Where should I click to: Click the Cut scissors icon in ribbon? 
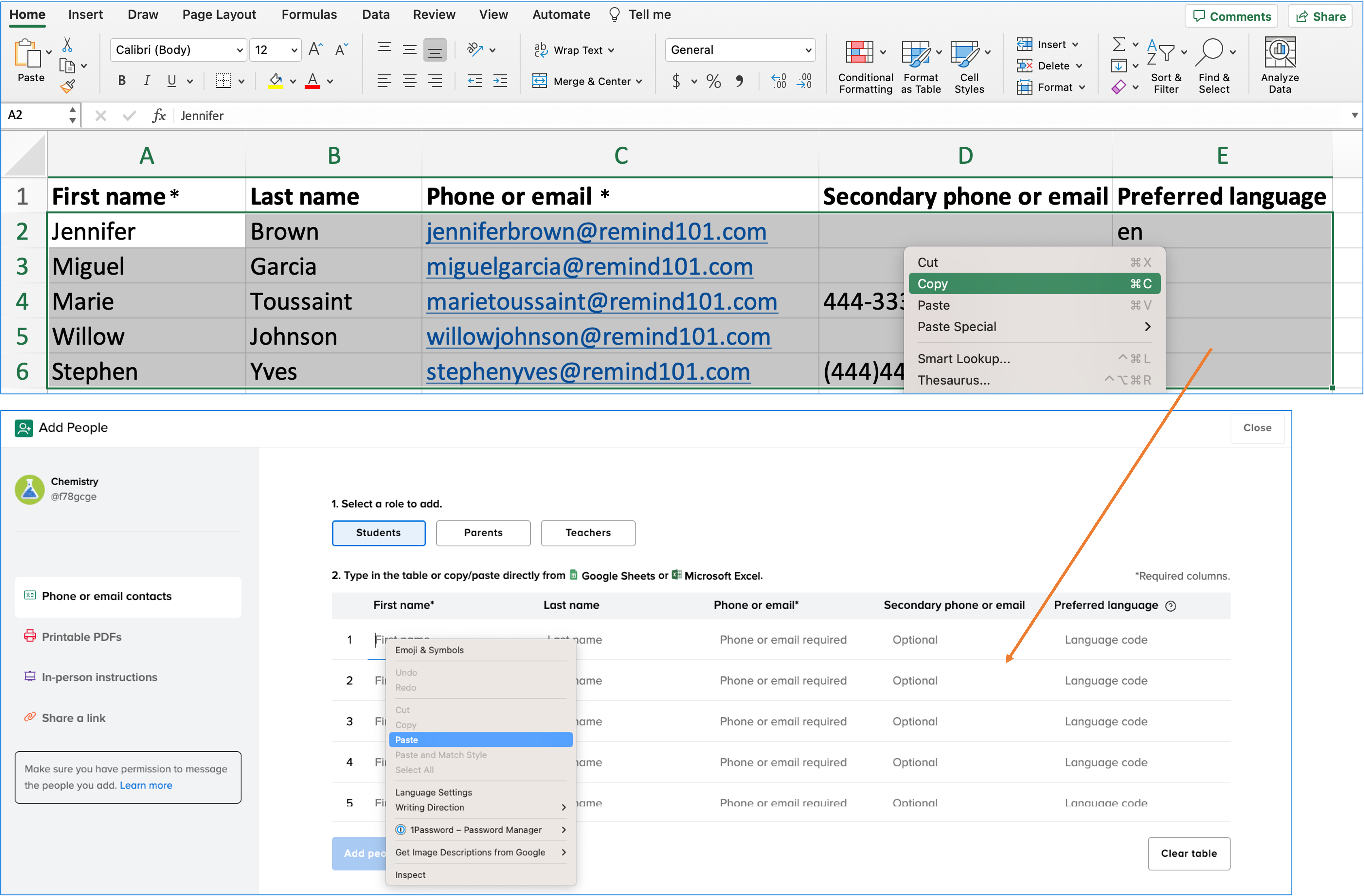67,45
